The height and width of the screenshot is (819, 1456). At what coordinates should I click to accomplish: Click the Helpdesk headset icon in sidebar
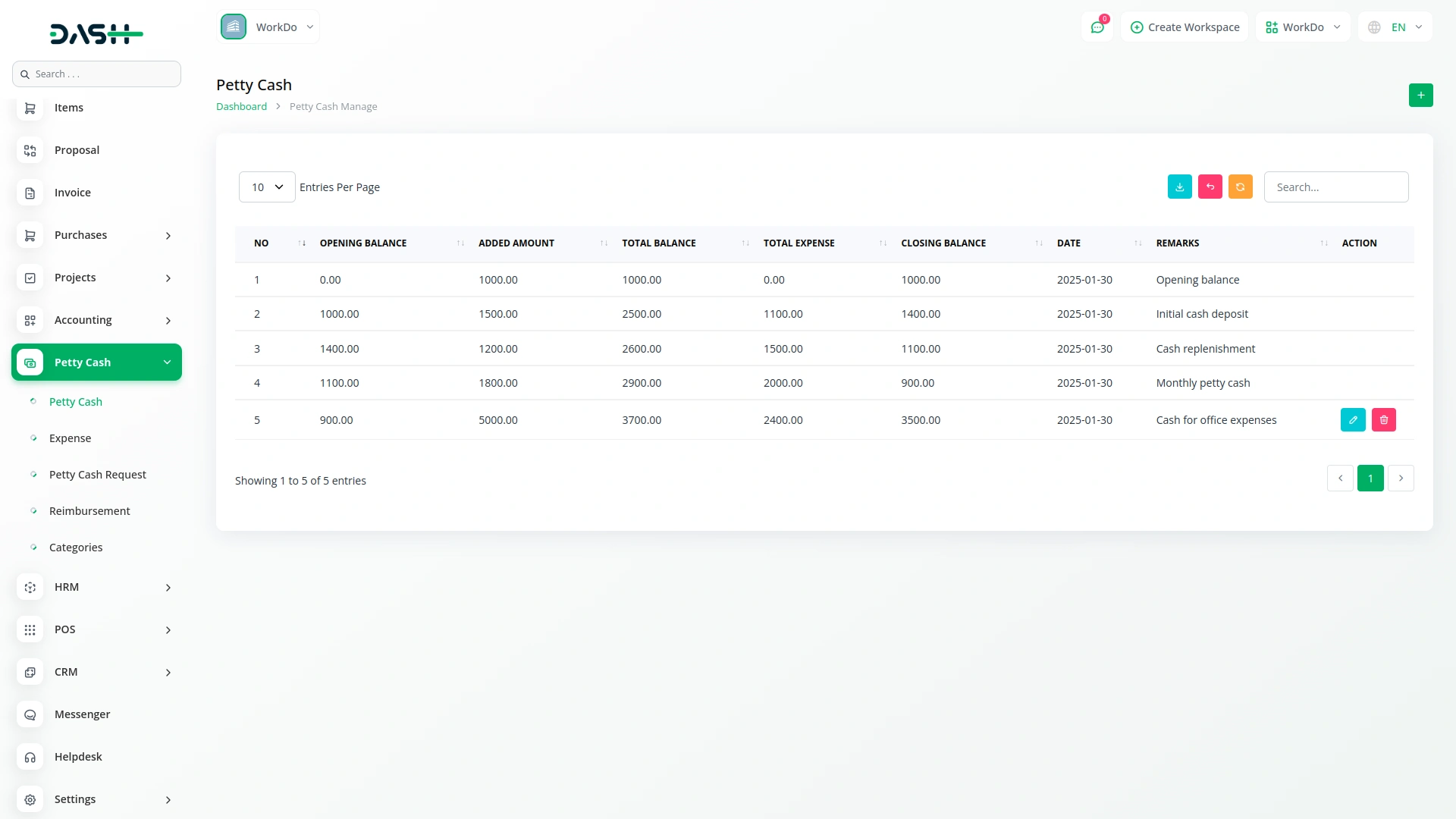(x=30, y=757)
